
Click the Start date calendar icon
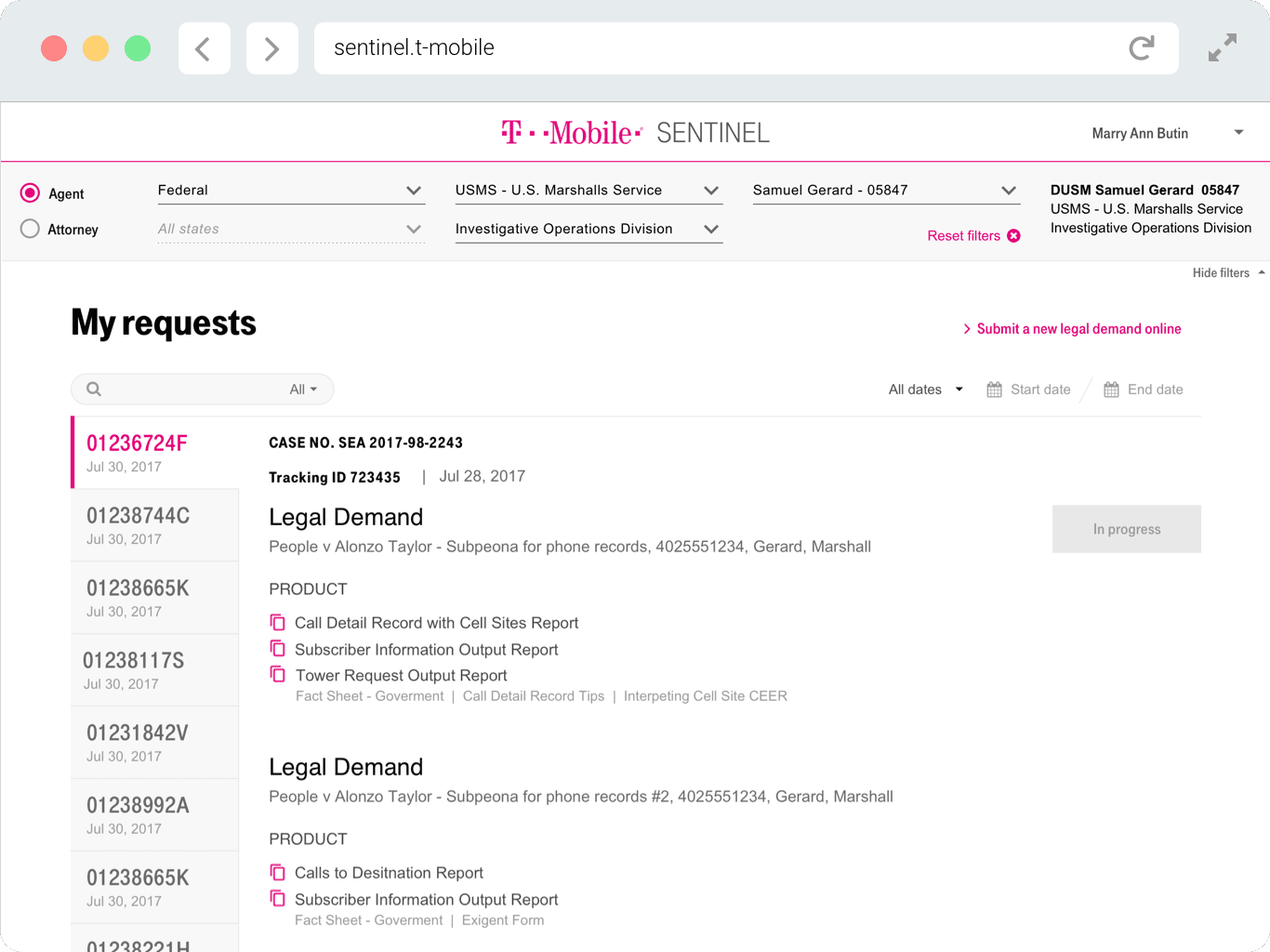tap(994, 390)
